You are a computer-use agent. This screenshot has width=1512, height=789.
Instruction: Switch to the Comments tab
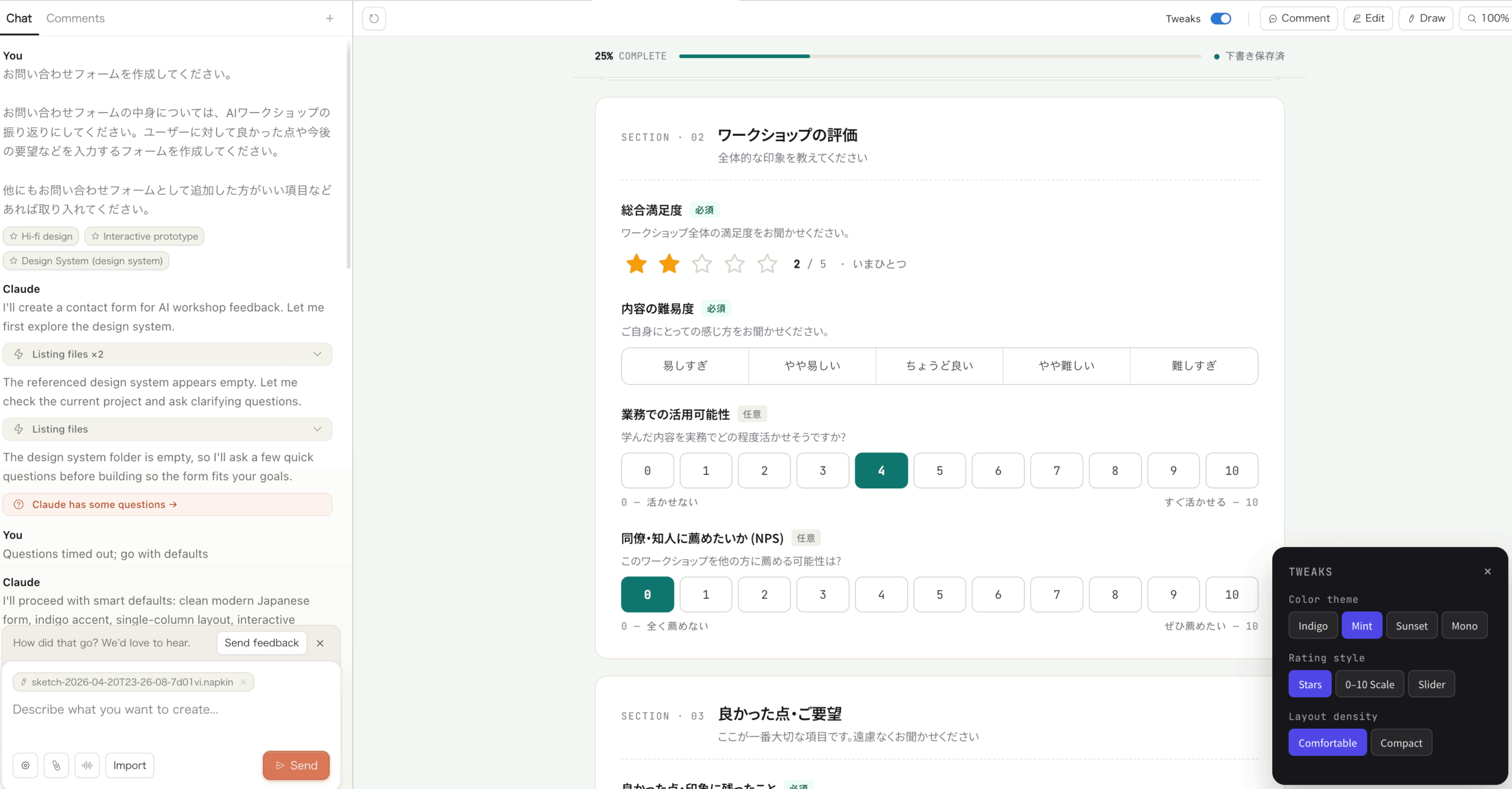[75, 18]
